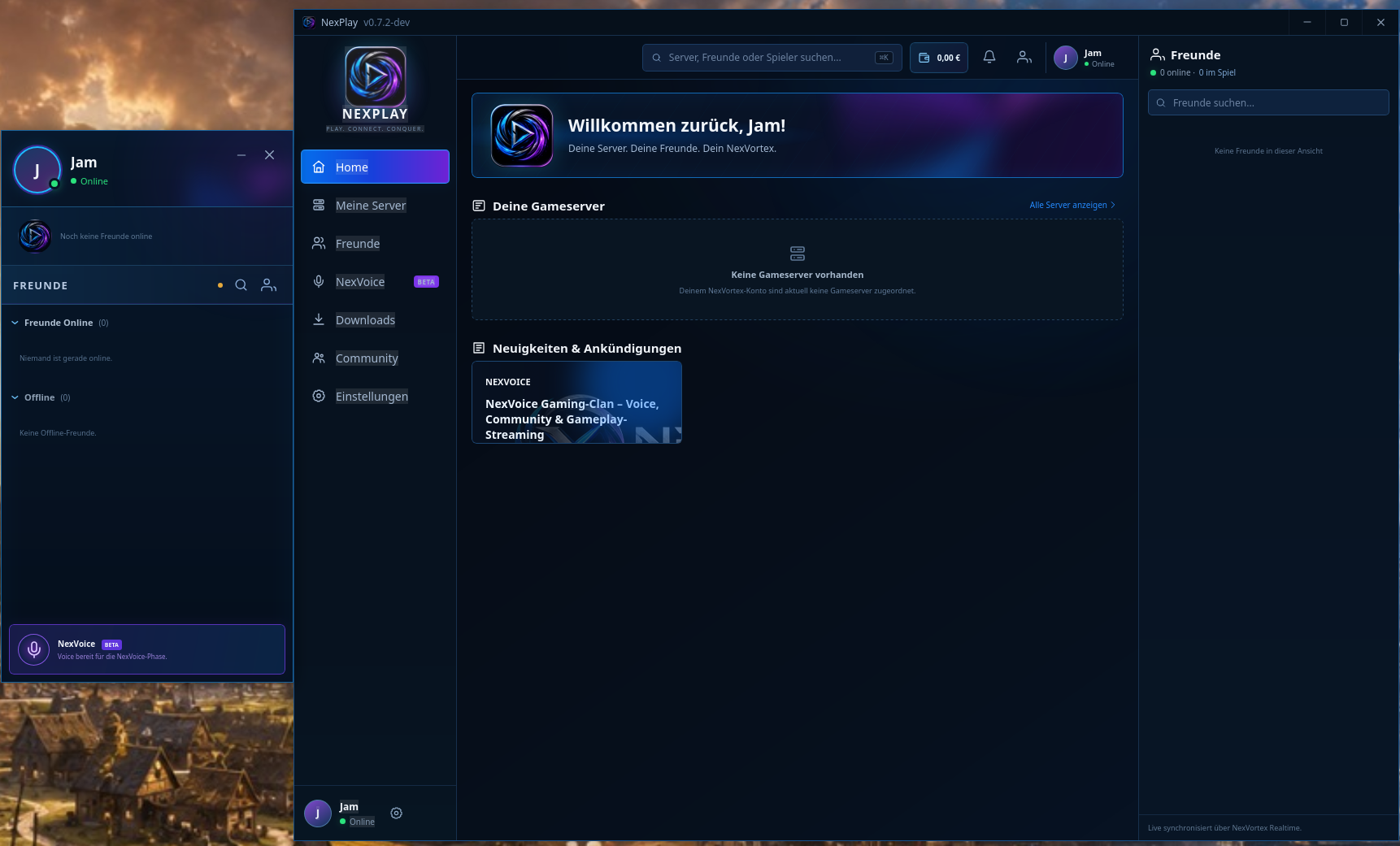Click the Live synchronisiert über NexVortex Realtime text
Viewport: 1400px width, 846px height.
point(1224,828)
